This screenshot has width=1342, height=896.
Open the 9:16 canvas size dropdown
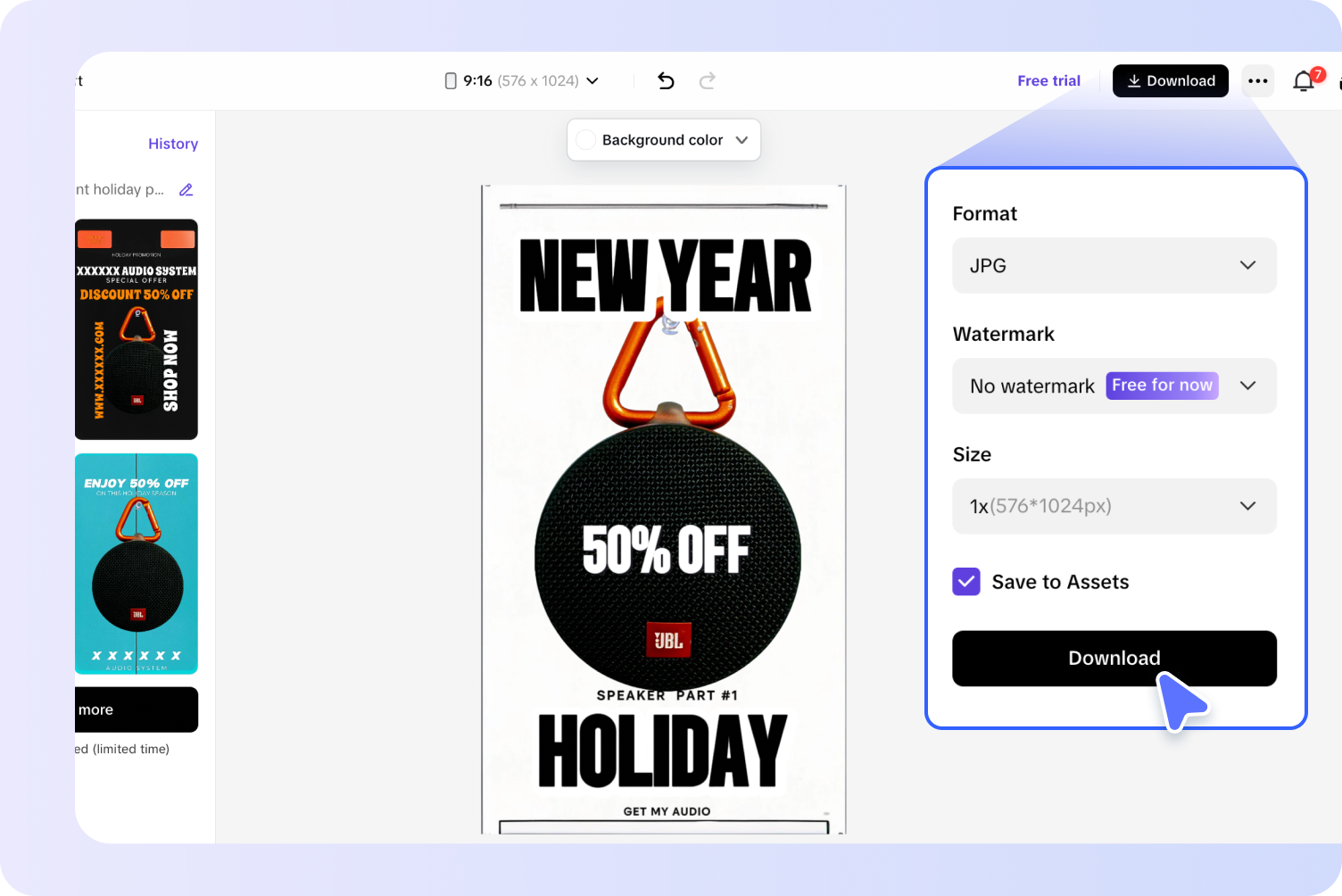point(522,81)
